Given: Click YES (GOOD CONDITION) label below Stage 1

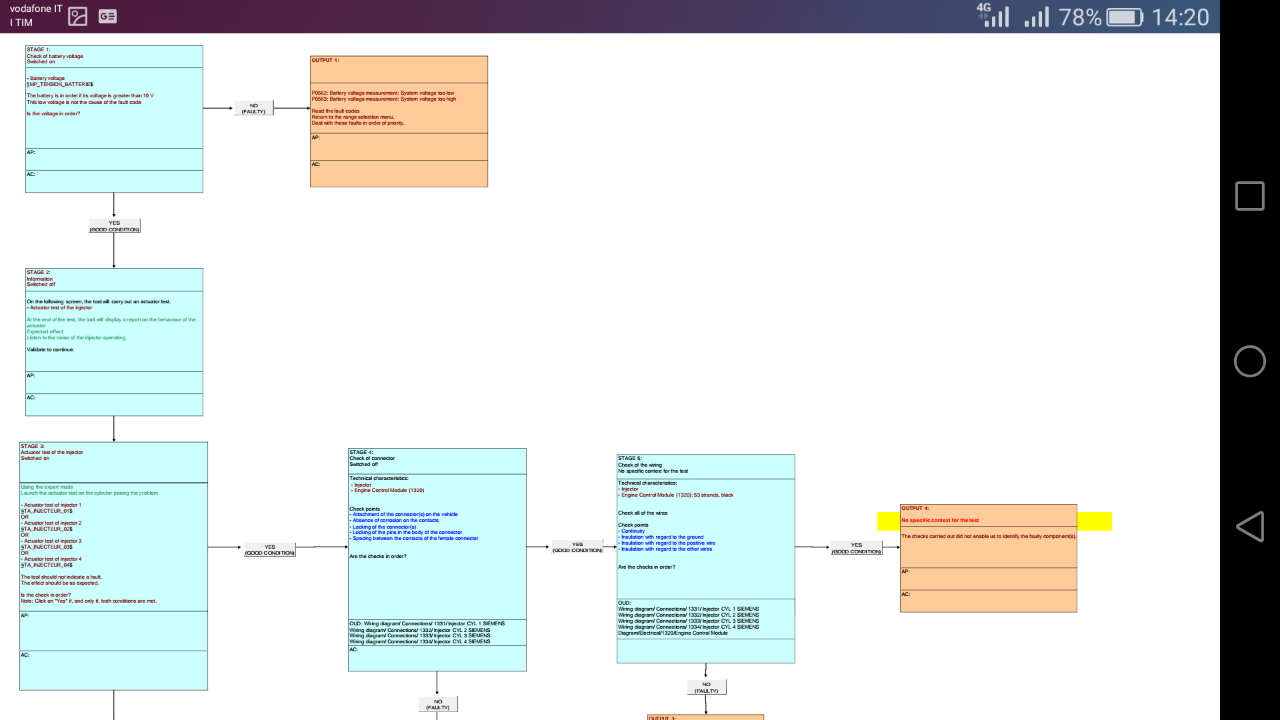Looking at the screenshot, I should (114, 226).
